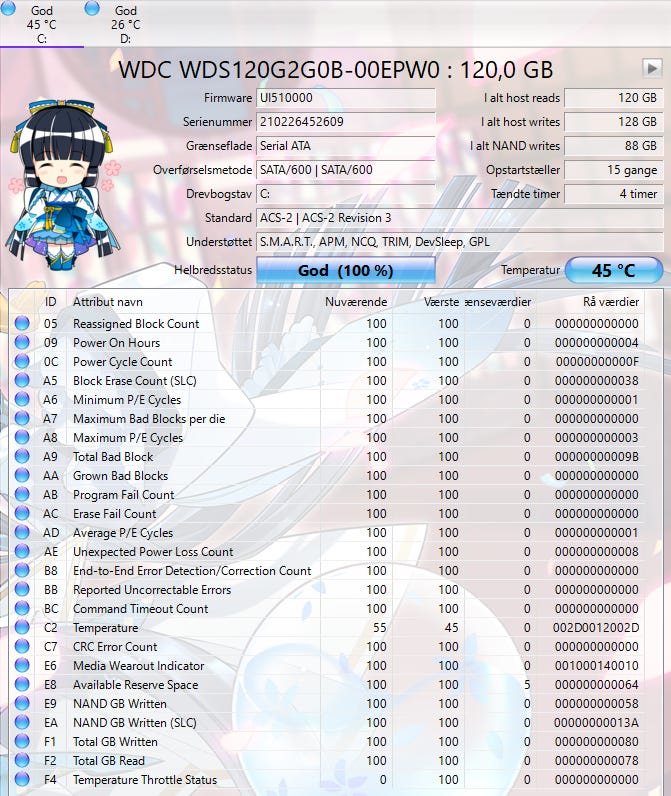Click the Serial ATA interface field

346,146
